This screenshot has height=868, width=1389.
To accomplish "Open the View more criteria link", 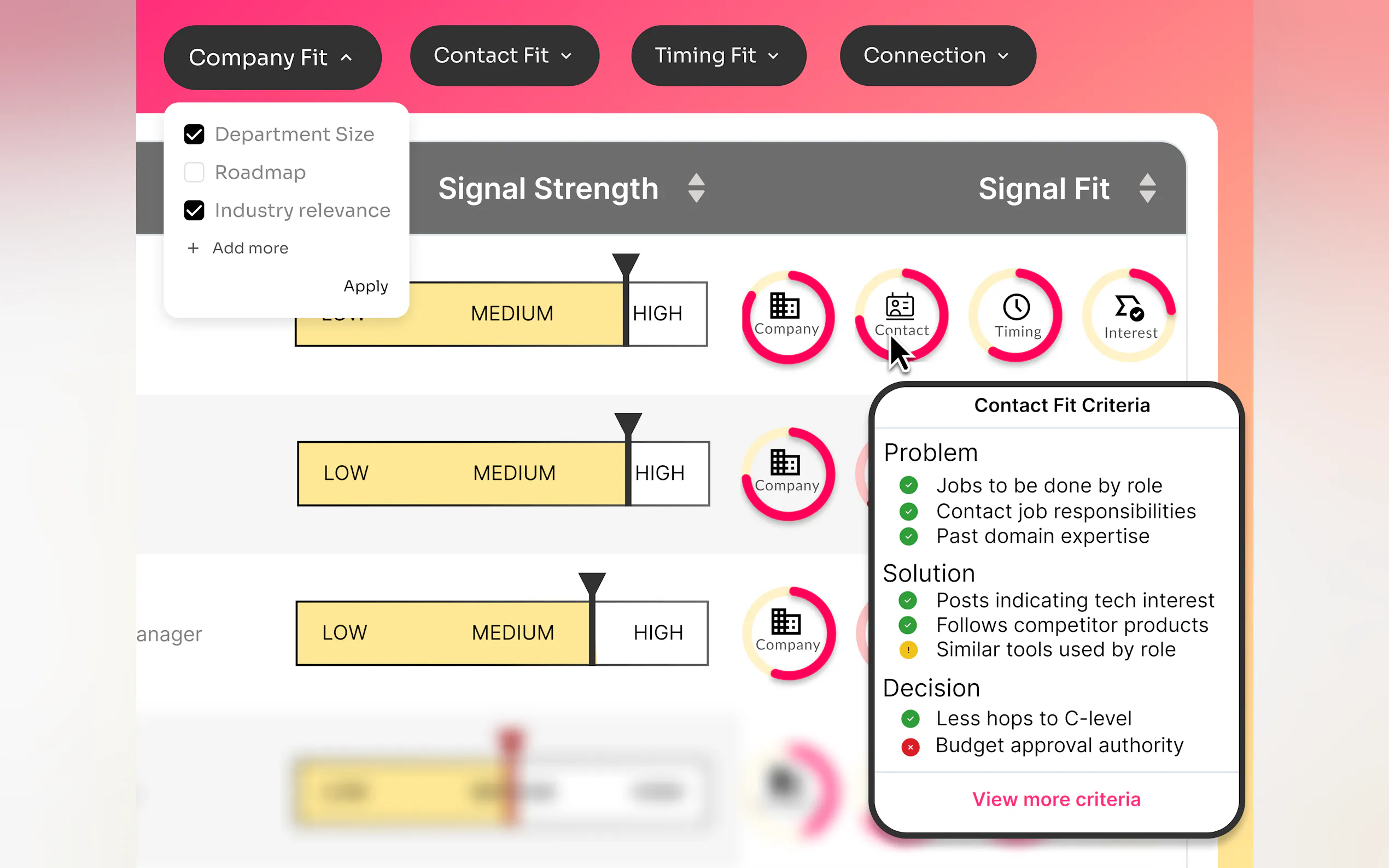I will tap(1056, 799).
